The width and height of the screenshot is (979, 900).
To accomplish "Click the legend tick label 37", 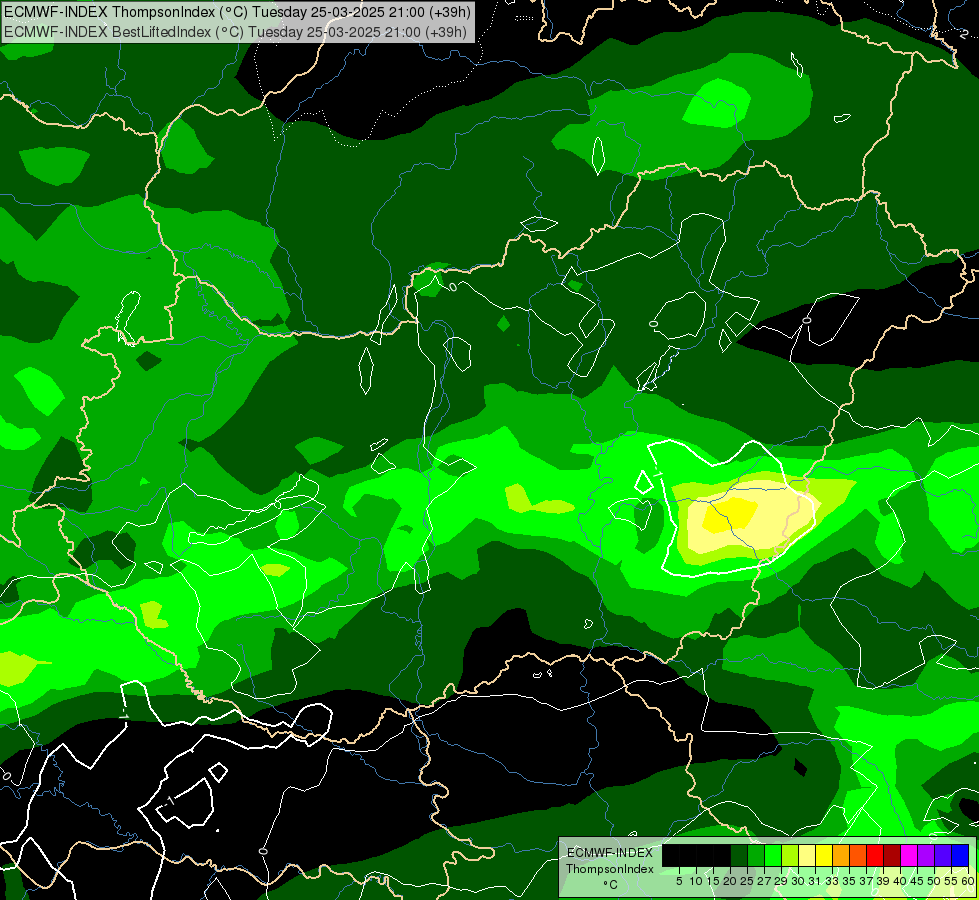I will coord(867,881).
